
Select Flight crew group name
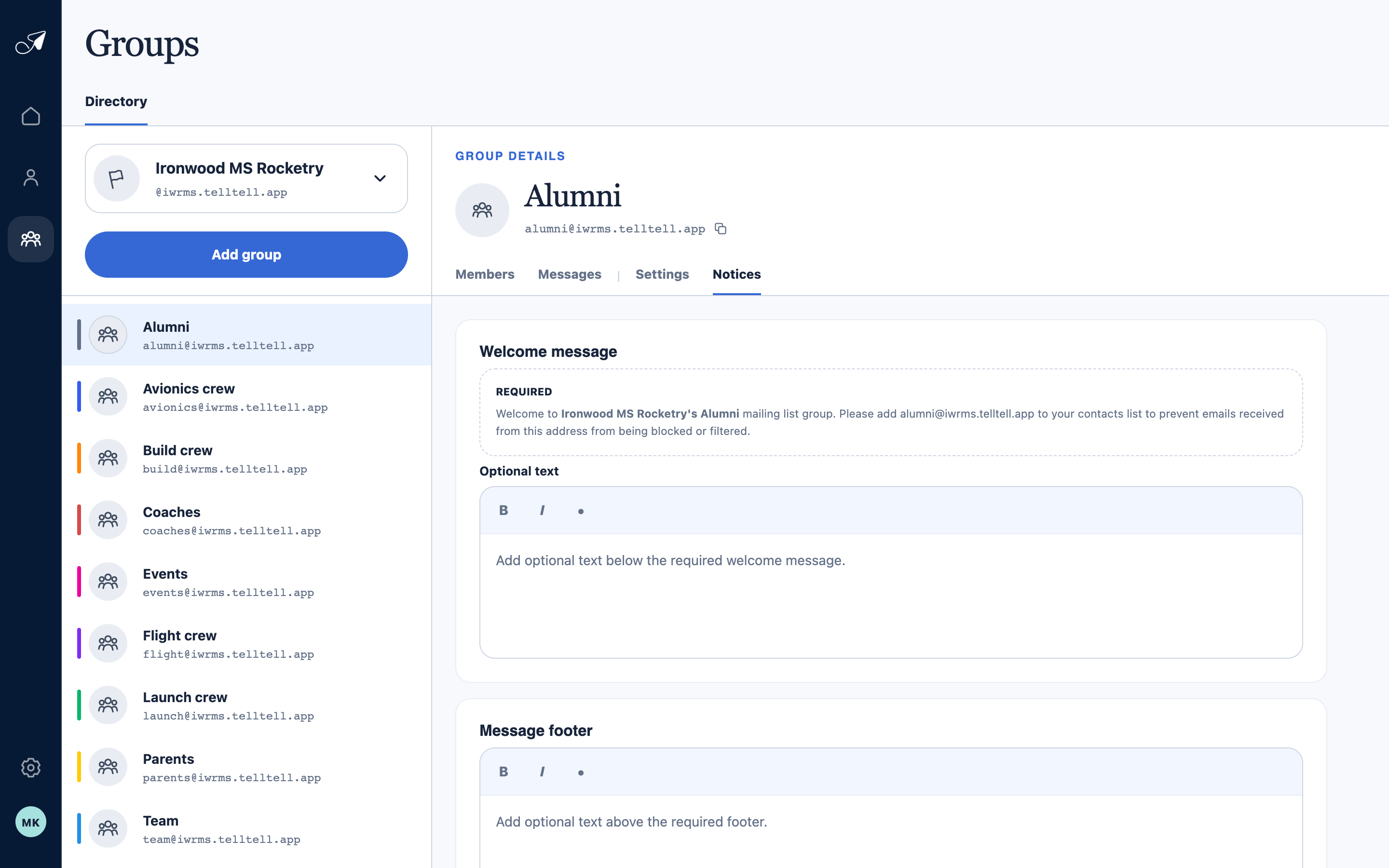[179, 636]
